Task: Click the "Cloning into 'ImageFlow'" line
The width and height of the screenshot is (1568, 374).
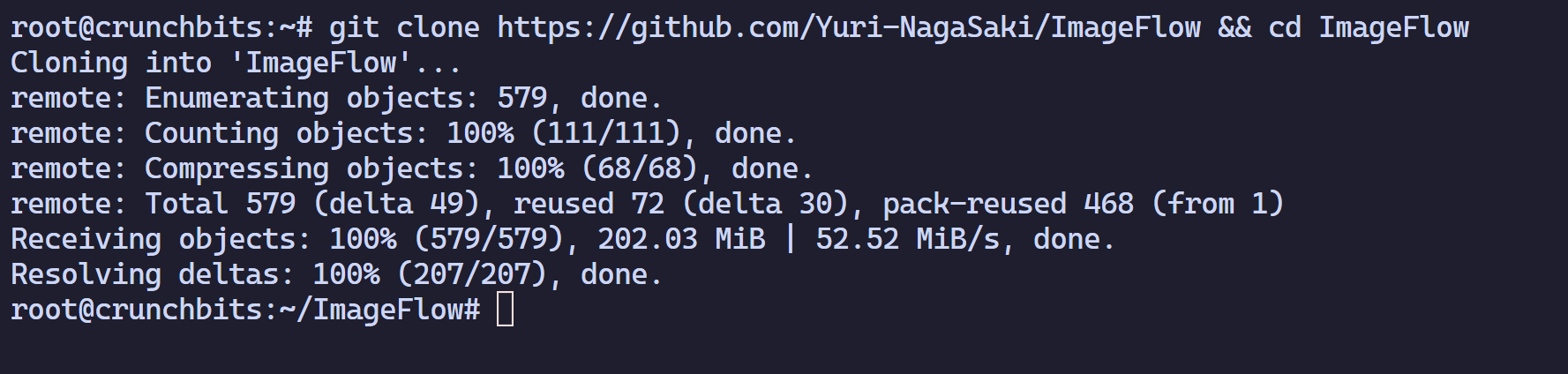Action: point(236,63)
